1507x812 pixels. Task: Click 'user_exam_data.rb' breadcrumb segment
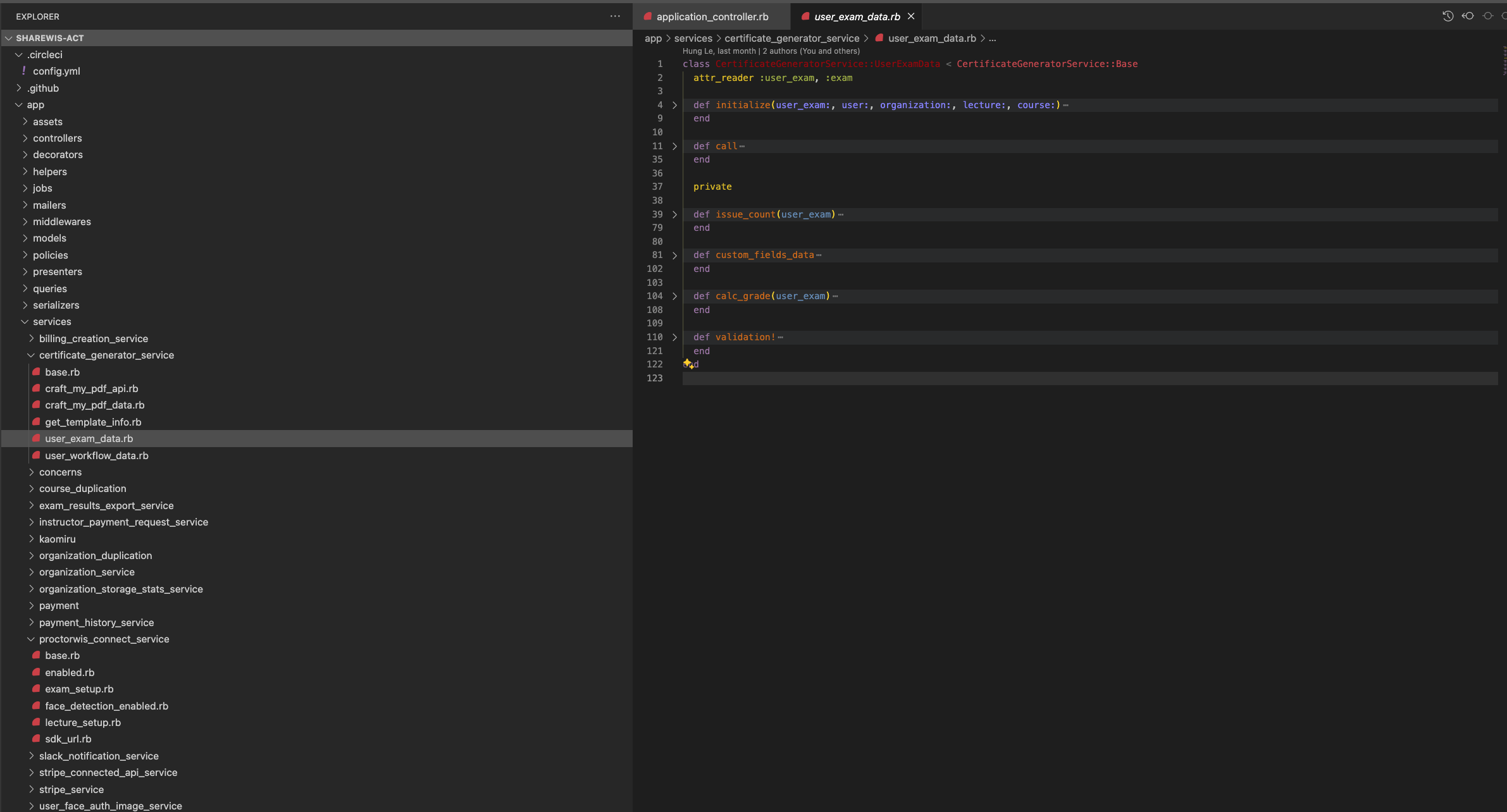point(932,38)
